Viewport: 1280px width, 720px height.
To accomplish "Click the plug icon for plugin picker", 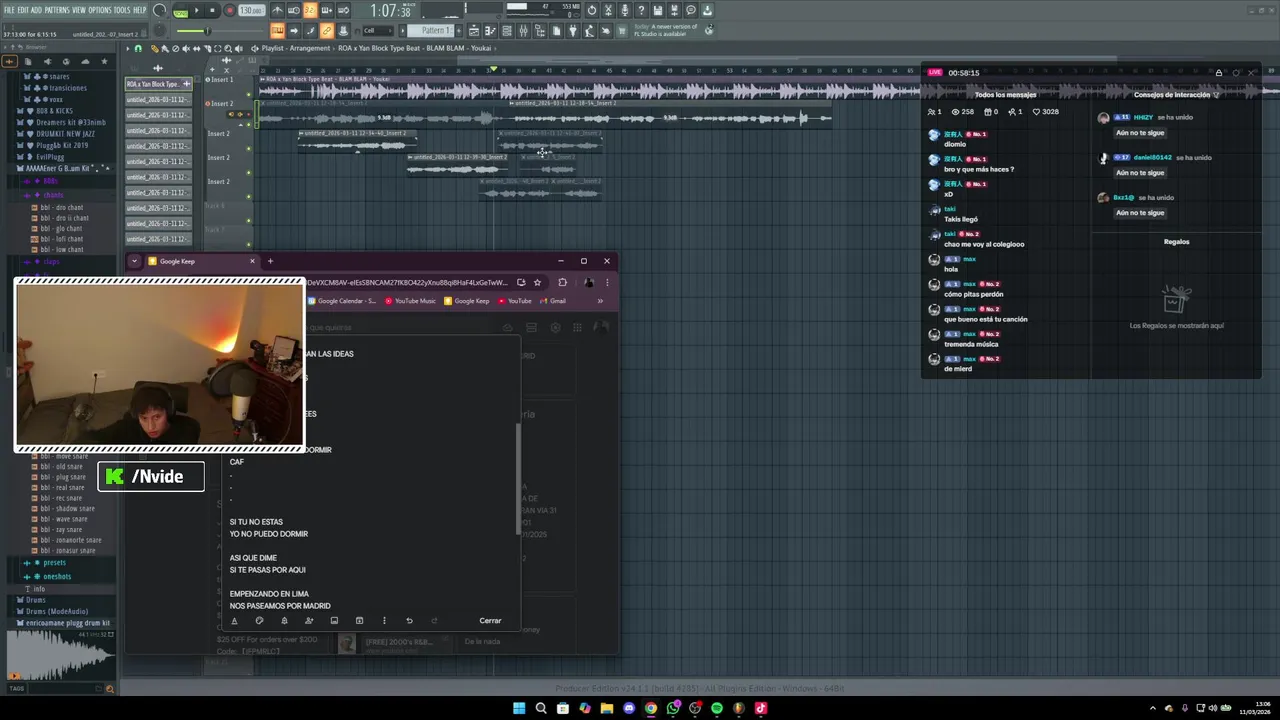I will (573, 31).
